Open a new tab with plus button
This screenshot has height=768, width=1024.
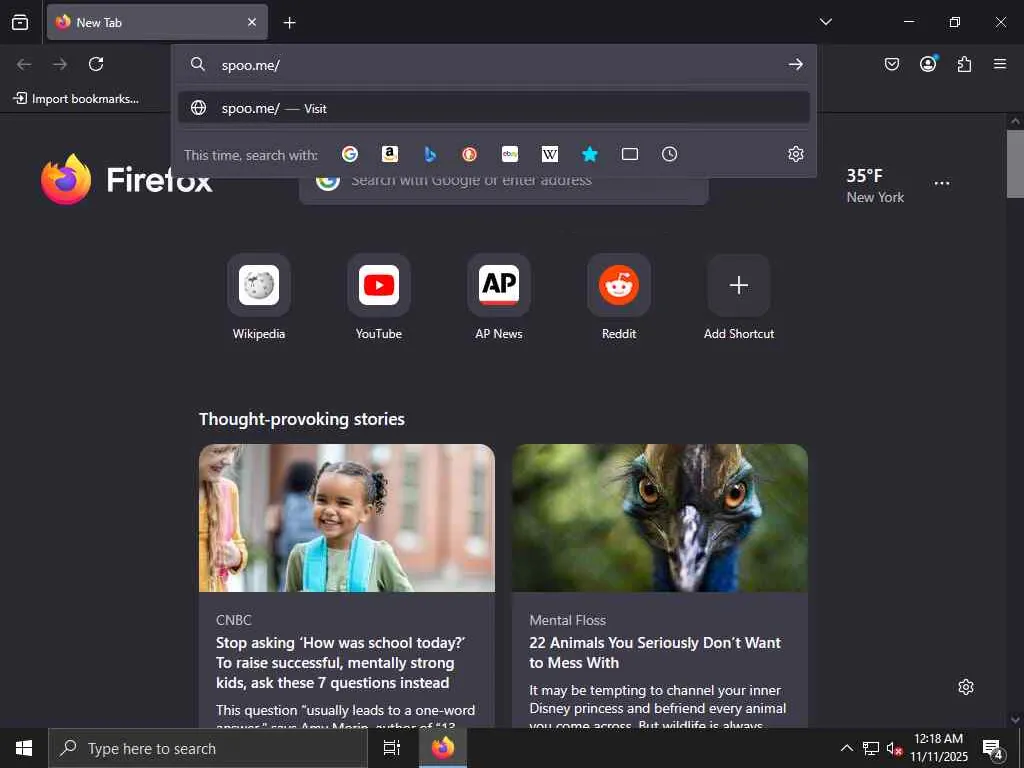(x=289, y=23)
